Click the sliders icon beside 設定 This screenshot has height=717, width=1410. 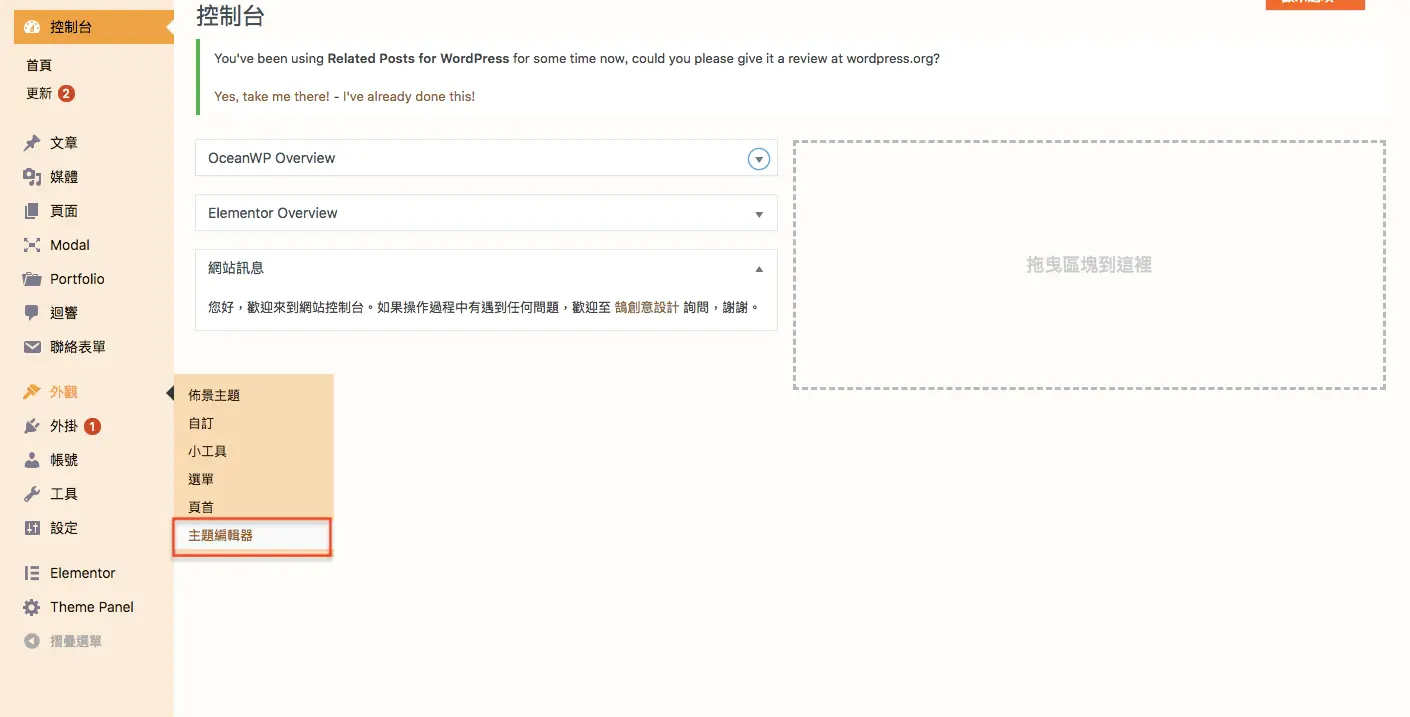[32, 528]
